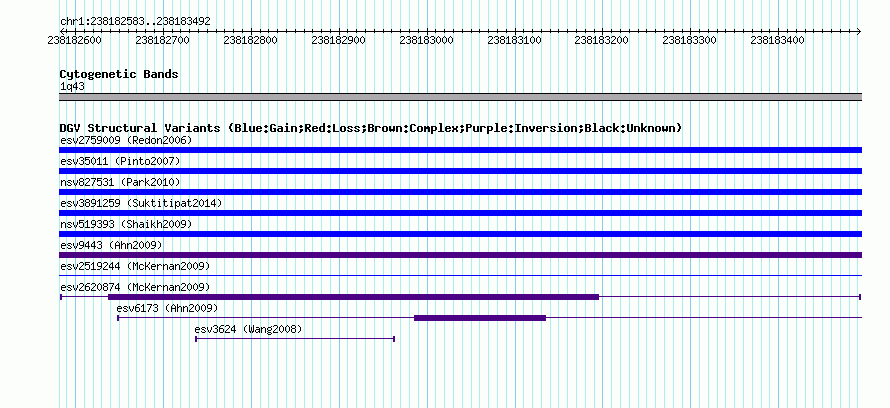Click ruler position 238183400
This screenshot has width=890, height=408.
point(778,40)
